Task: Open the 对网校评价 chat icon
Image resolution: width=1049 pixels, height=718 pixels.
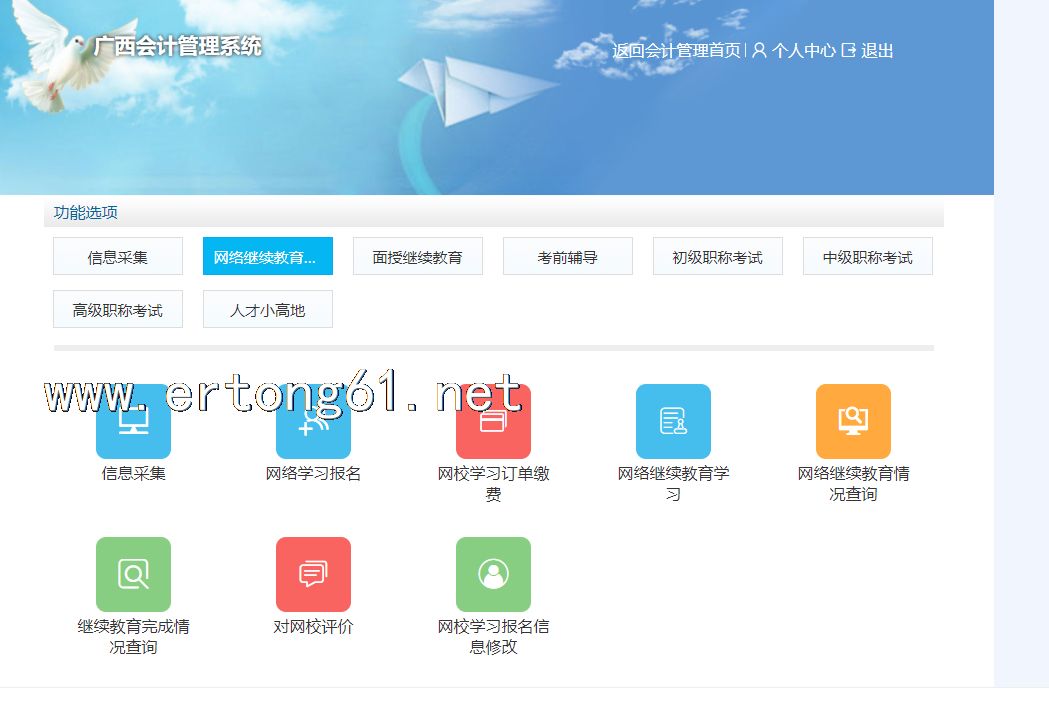Action: tap(313, 574)
